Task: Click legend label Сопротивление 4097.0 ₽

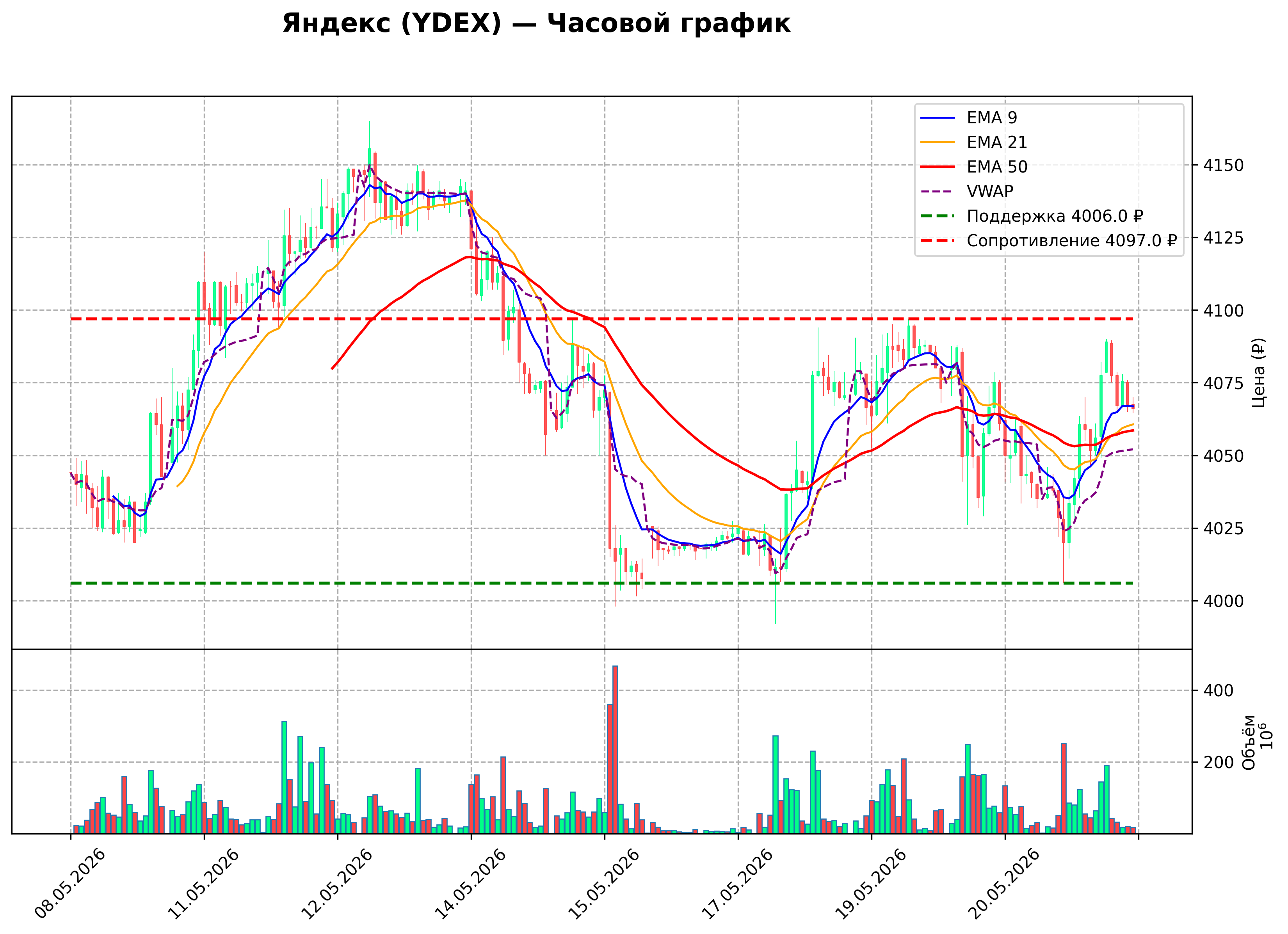Action: tap(1071, 241)
